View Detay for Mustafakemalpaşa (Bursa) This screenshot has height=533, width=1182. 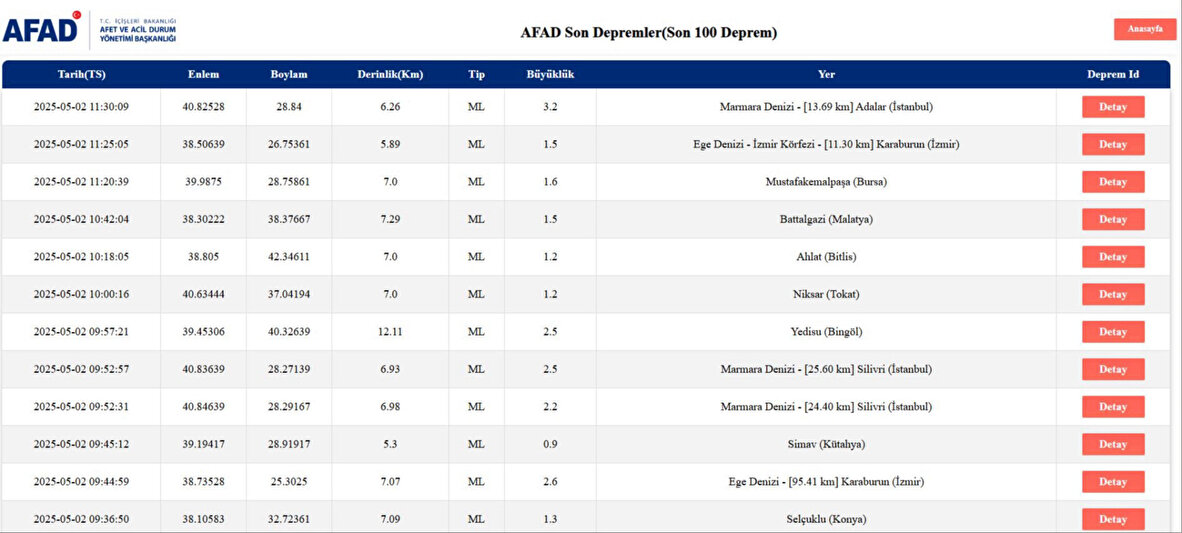pos(1113,182)
